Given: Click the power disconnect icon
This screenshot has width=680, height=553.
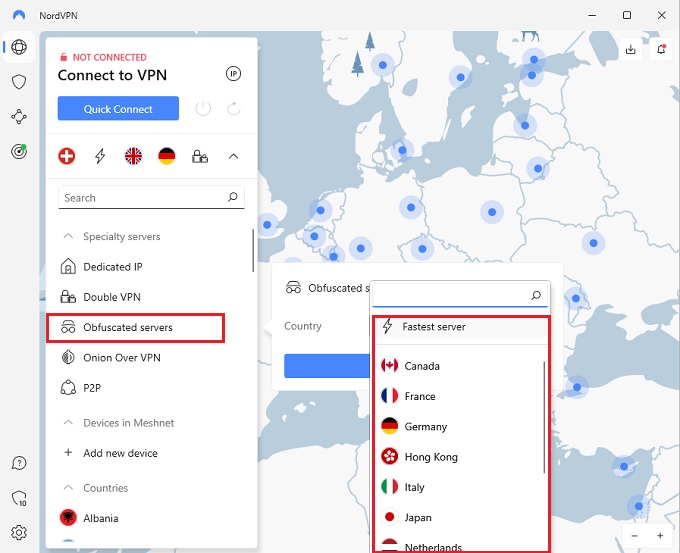Looking at the screenshot, I should click(203, 108).
